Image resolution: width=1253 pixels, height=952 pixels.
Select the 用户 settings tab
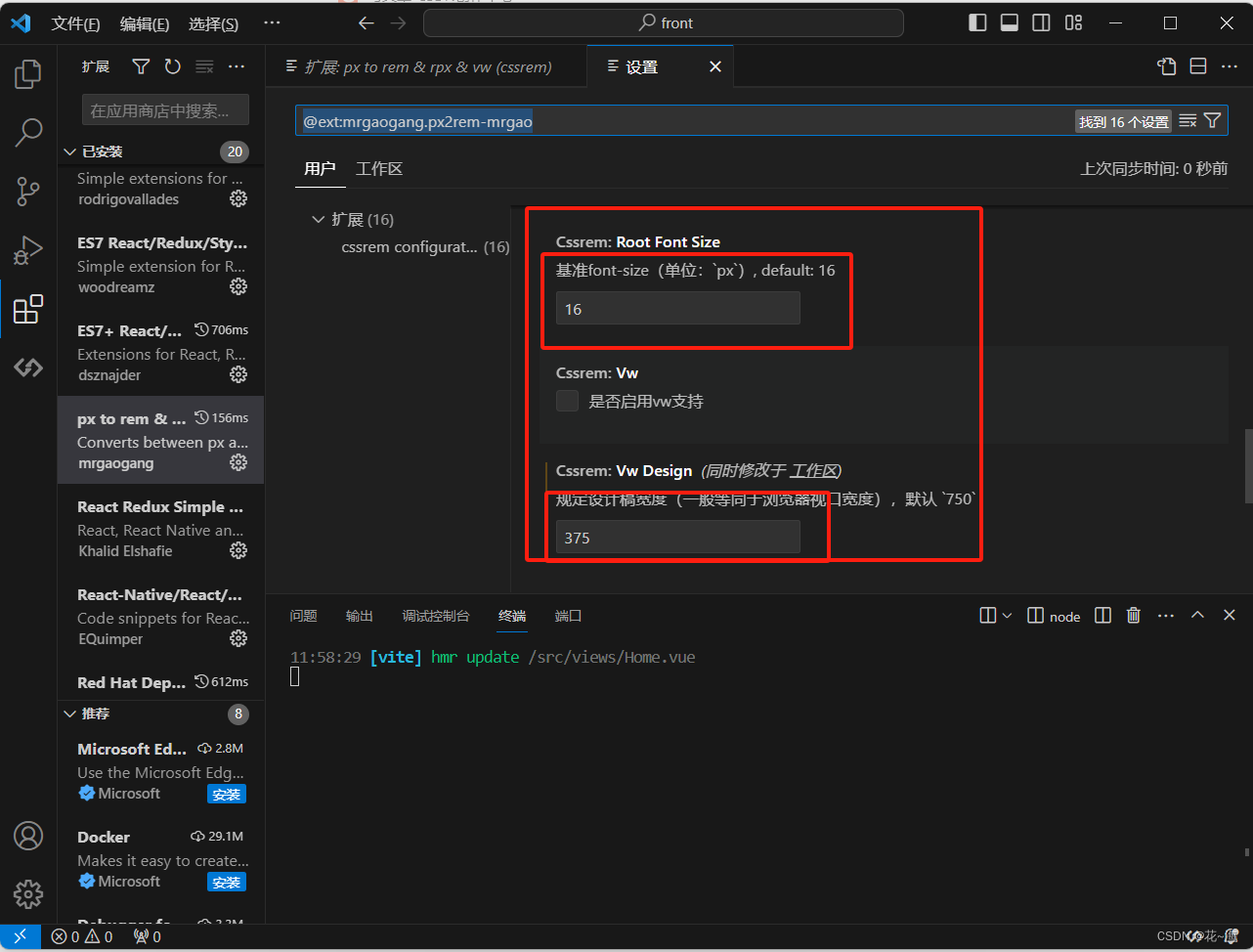coord(320,168)
